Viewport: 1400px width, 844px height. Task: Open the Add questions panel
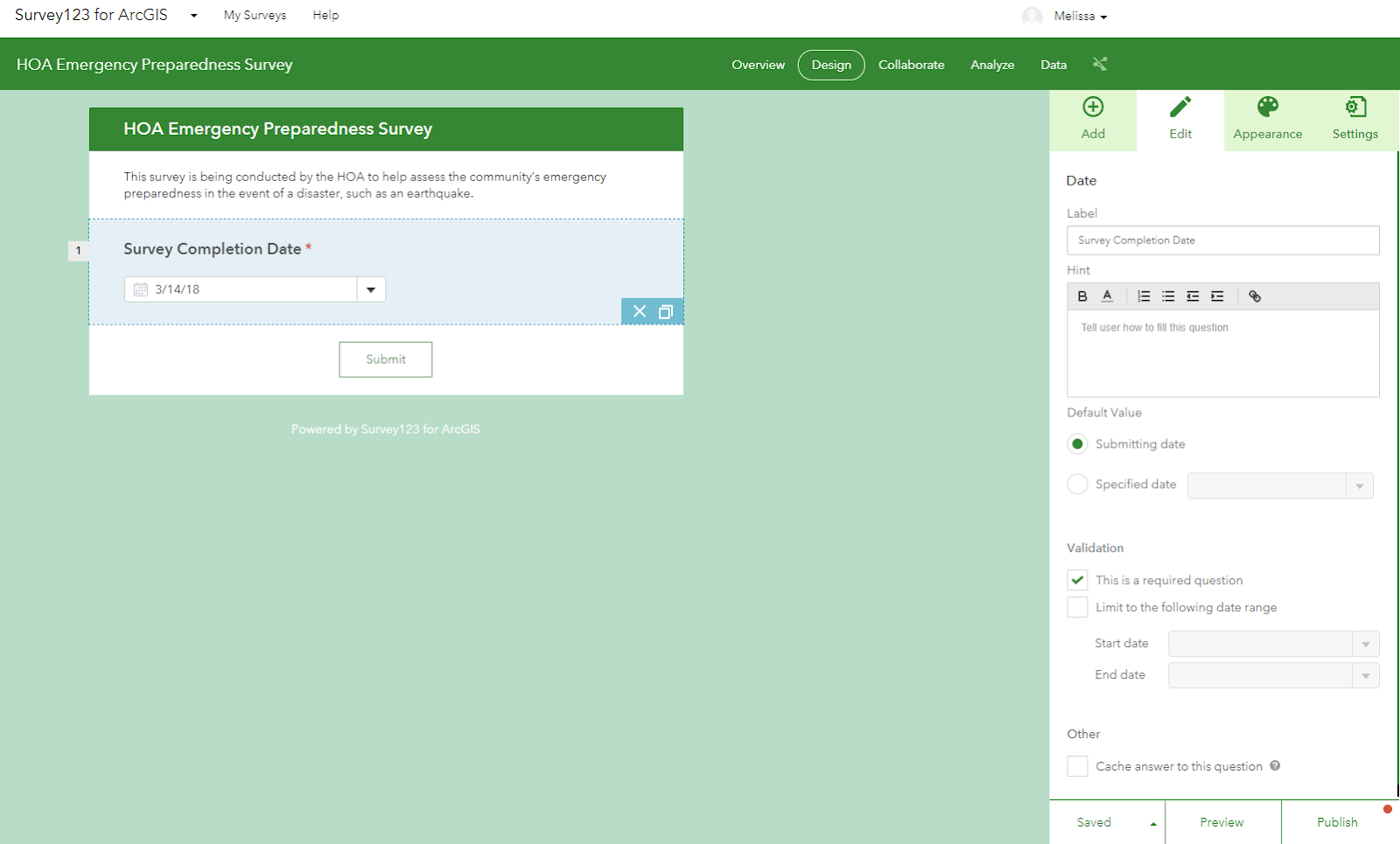(1092, 120)
